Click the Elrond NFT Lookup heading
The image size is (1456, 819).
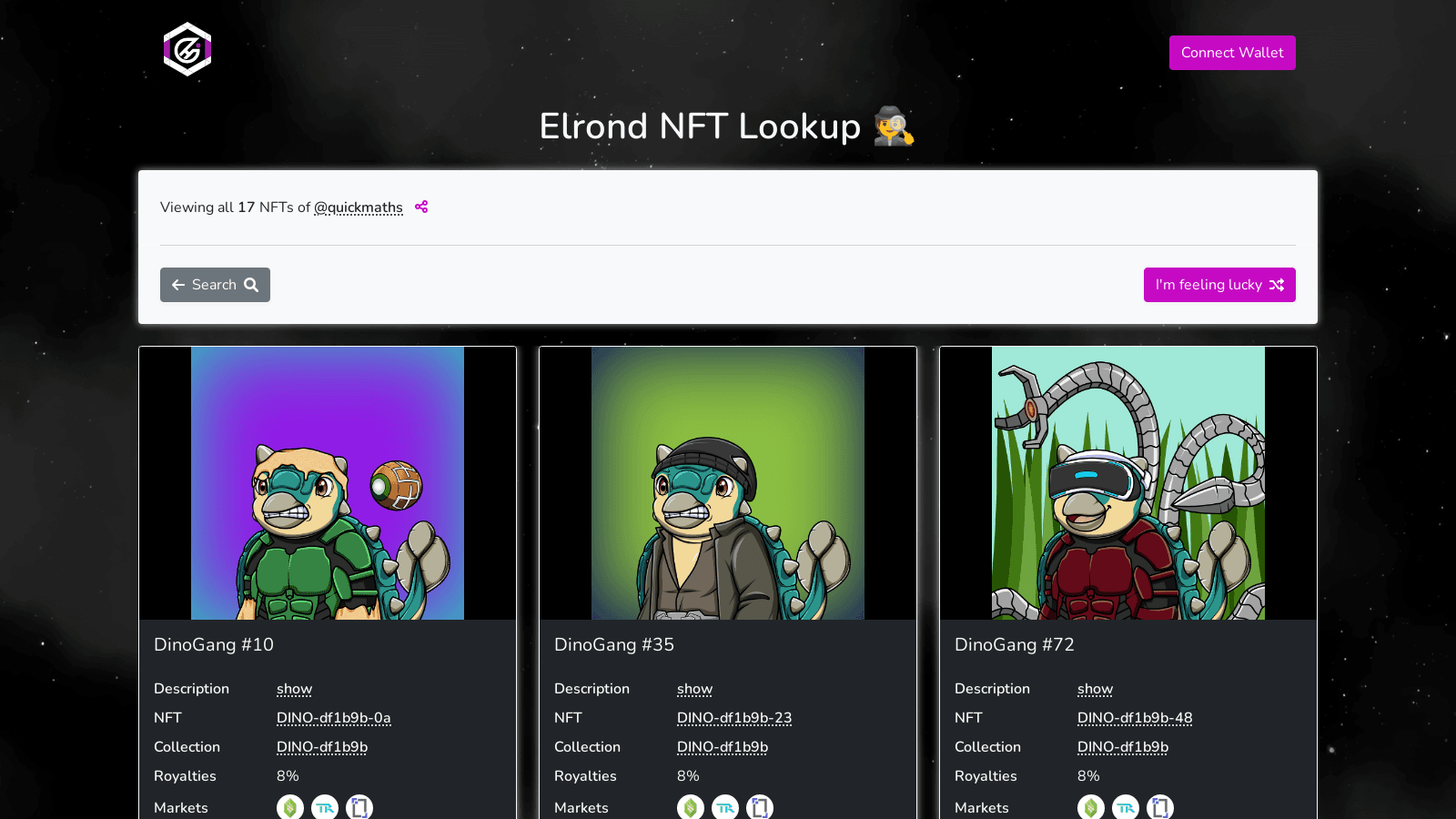coord(727,126)
